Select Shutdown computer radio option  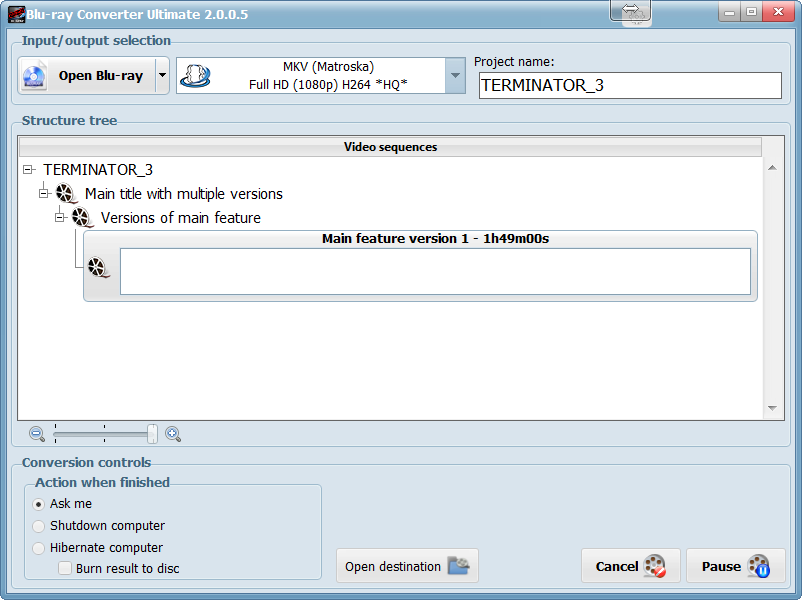pyautogui.click(x=38, y=526)
